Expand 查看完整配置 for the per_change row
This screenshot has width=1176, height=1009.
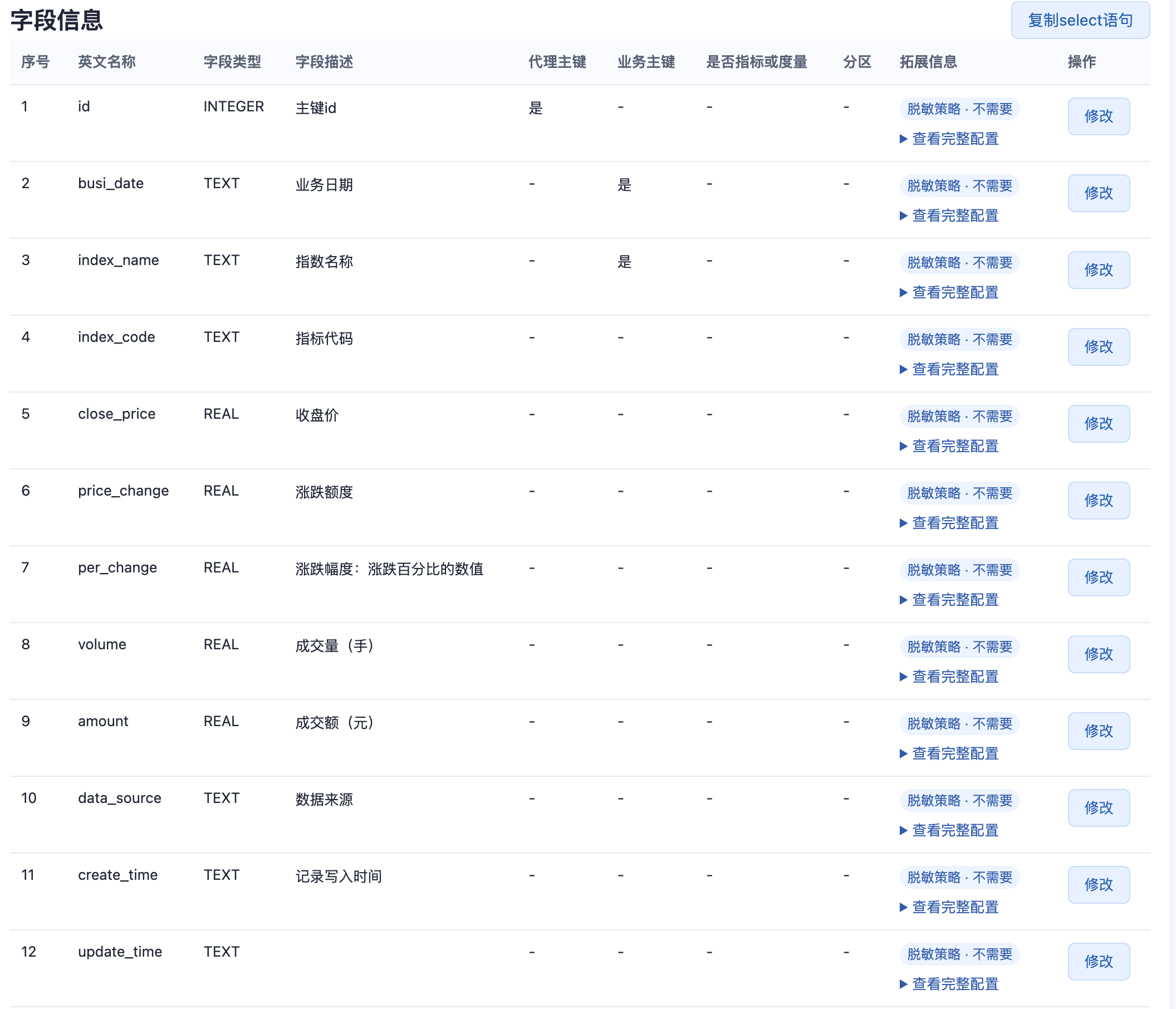coord(949,600)
